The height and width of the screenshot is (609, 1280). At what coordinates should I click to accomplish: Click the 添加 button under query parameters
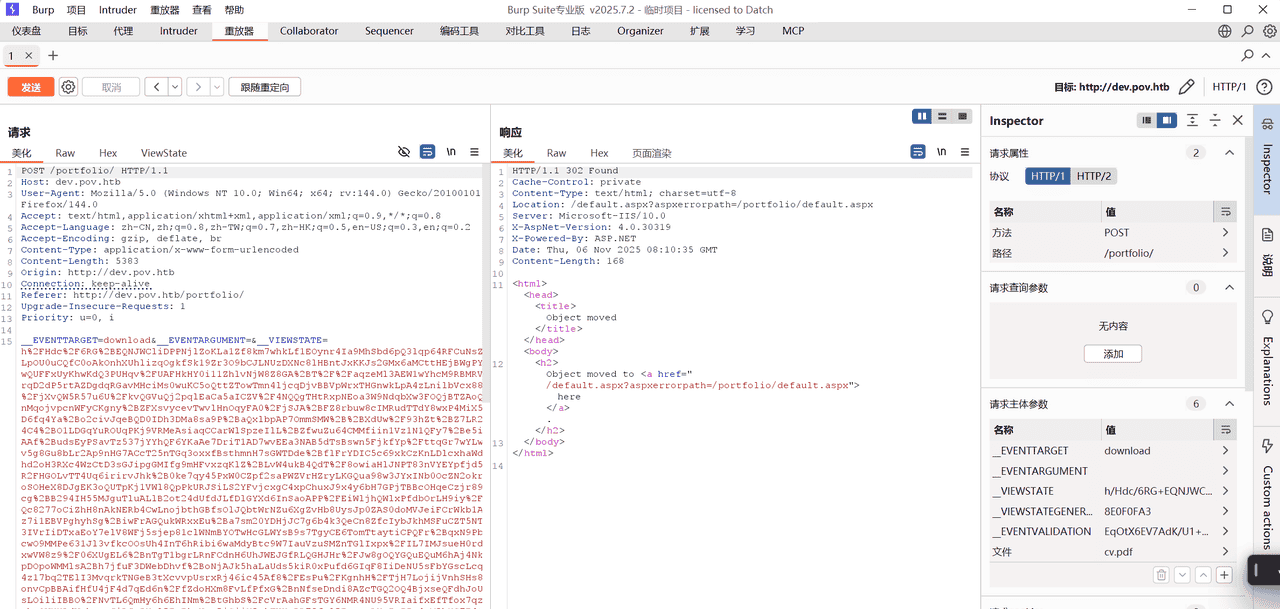pyautogui.click(x=1113, y=353)
